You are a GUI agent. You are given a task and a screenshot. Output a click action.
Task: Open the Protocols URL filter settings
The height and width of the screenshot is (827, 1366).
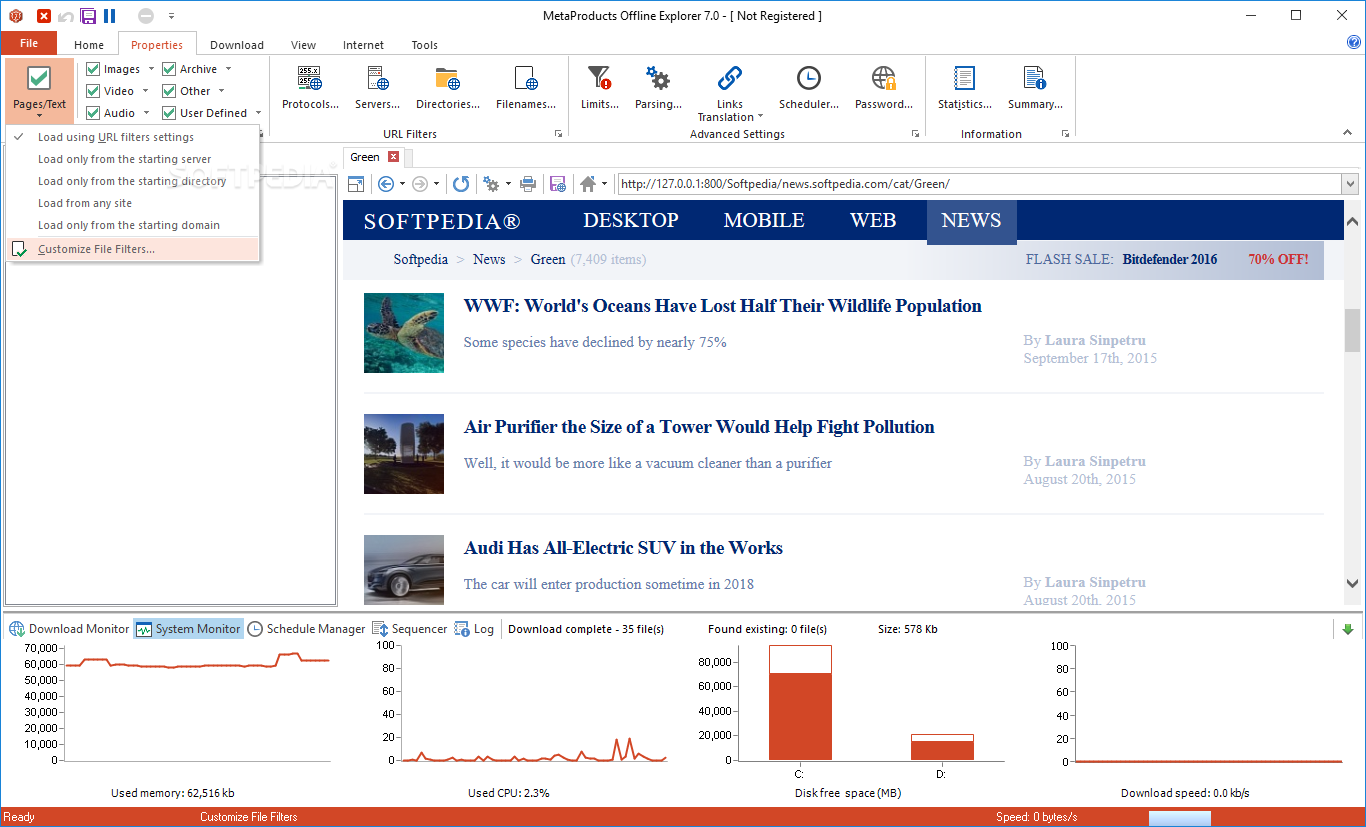(310, 88)
